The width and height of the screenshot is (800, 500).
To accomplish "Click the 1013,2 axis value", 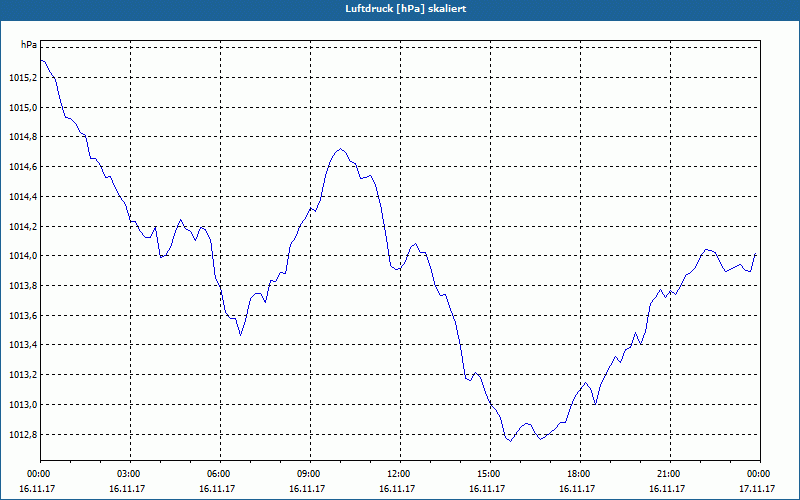I will coord(23,375).
